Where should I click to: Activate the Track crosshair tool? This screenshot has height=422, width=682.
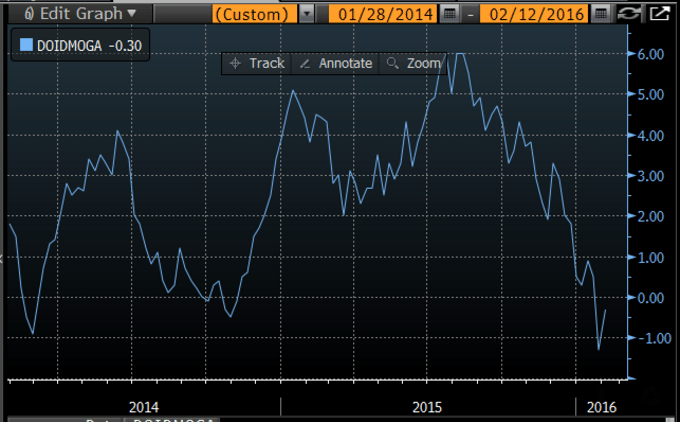pyautogui.click(x=257, y=64)
